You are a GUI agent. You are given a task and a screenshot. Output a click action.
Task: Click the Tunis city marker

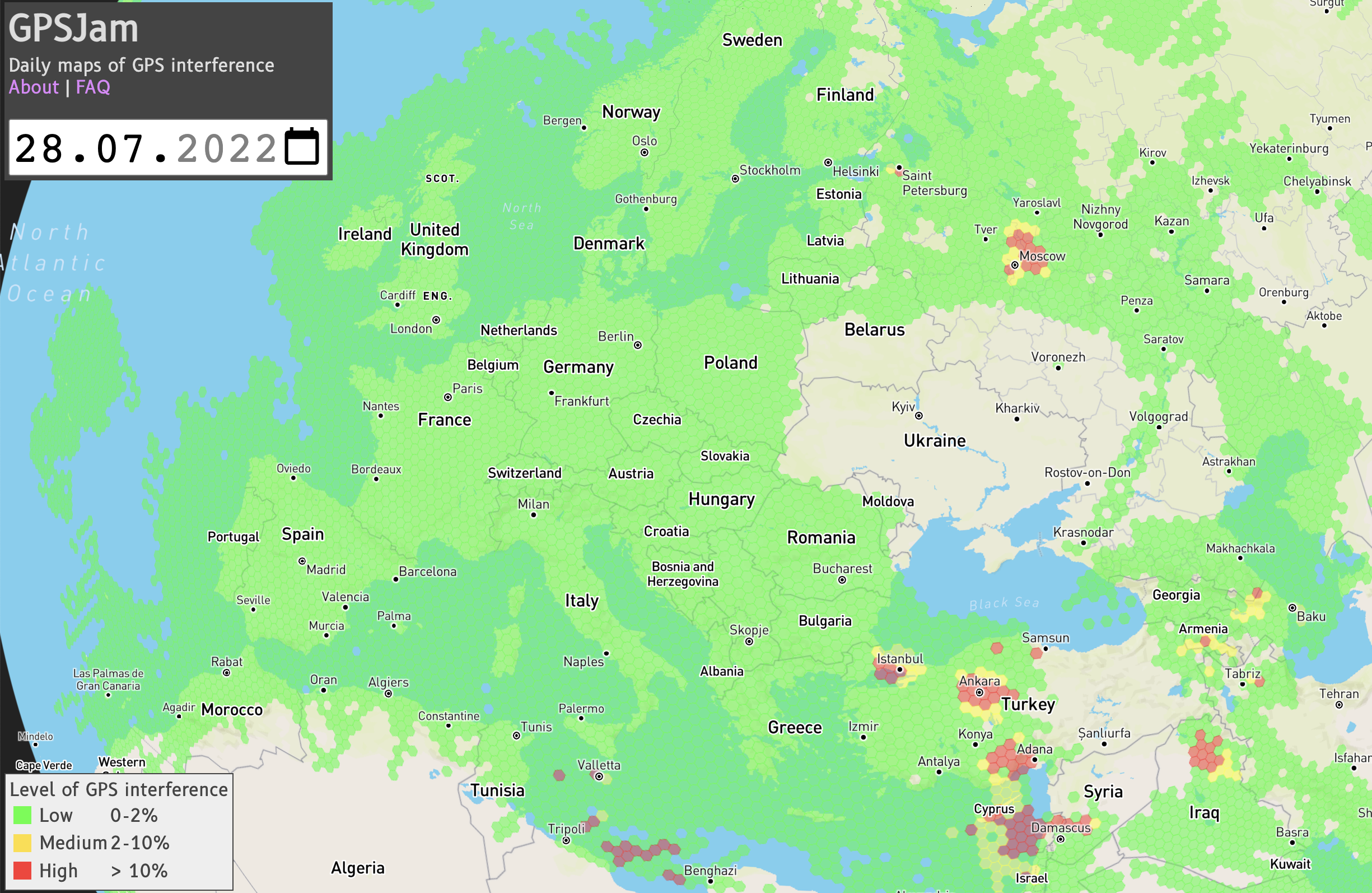coord(516,736)
